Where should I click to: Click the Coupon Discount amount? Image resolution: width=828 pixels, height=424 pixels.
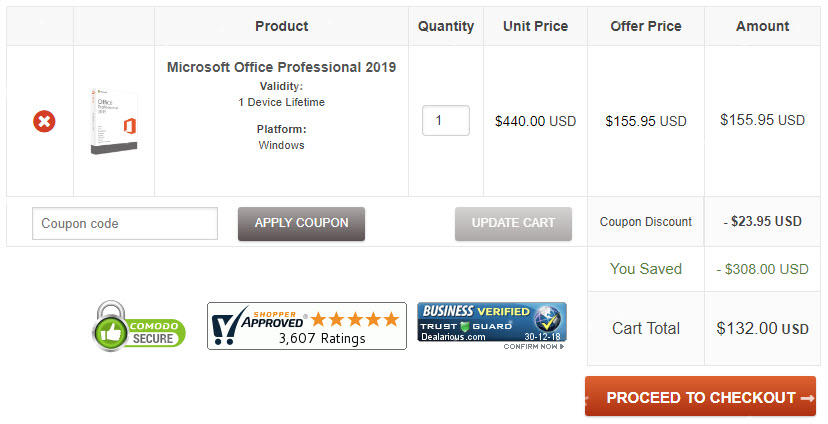click(x=762, y=222)
